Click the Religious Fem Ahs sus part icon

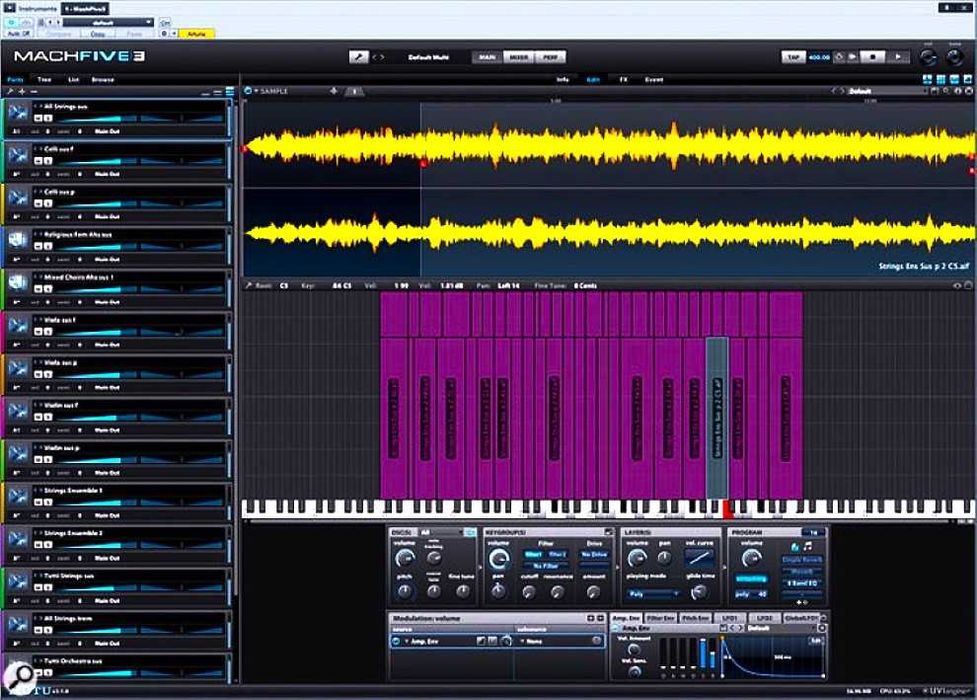[x=18, y=240]
